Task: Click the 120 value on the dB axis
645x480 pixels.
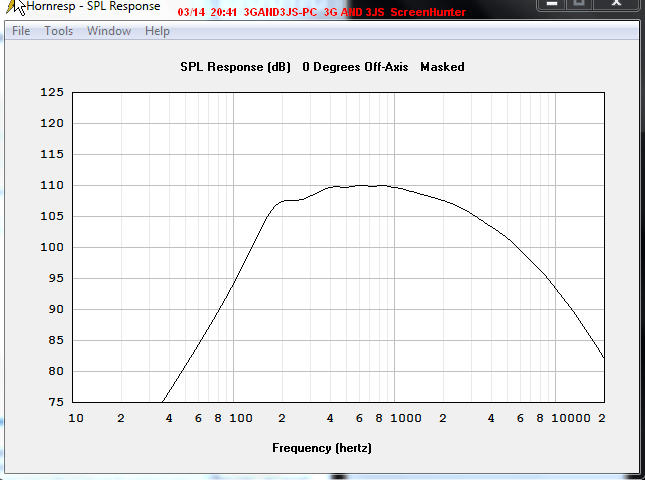Action: point(52,123)
